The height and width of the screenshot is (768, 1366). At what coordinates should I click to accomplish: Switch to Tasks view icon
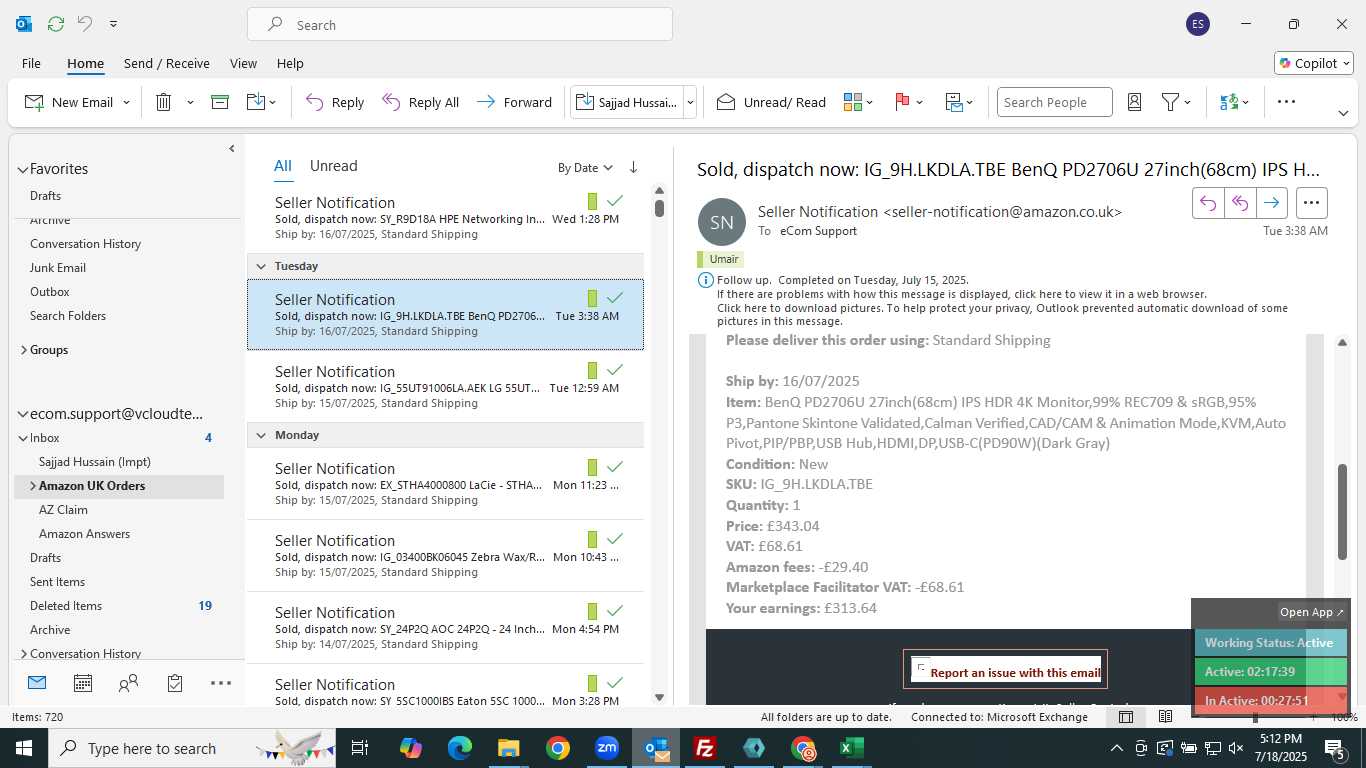pyautogui.click(x=175, y=683)
